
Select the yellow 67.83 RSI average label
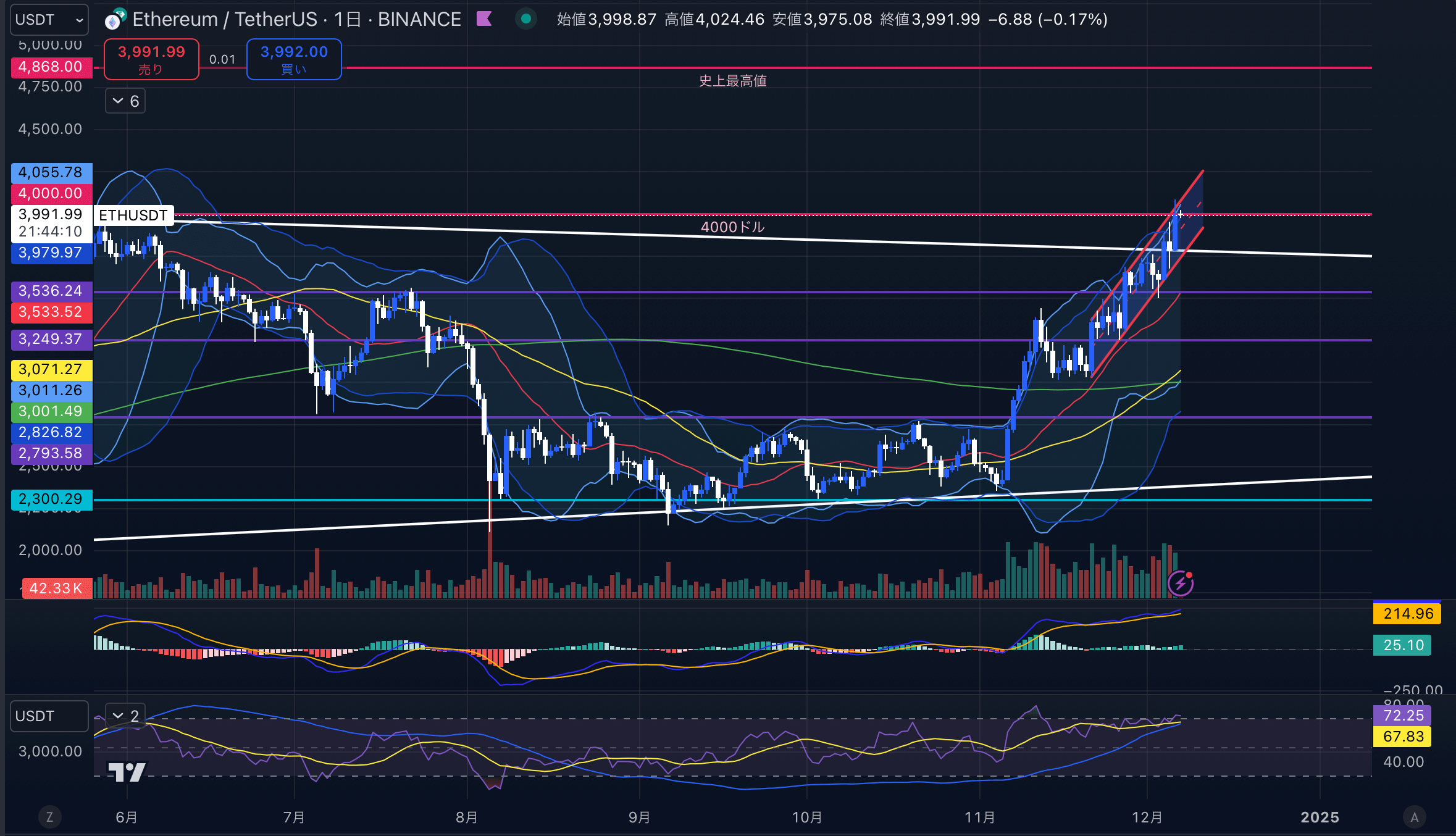coord(1402,737)
